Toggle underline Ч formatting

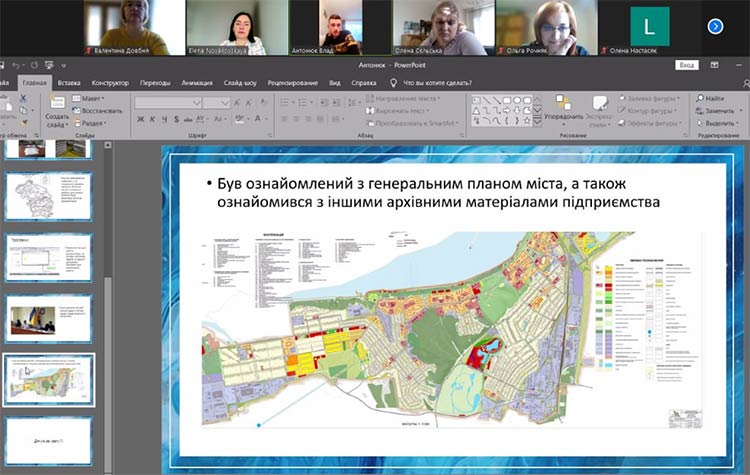[164, 119]
